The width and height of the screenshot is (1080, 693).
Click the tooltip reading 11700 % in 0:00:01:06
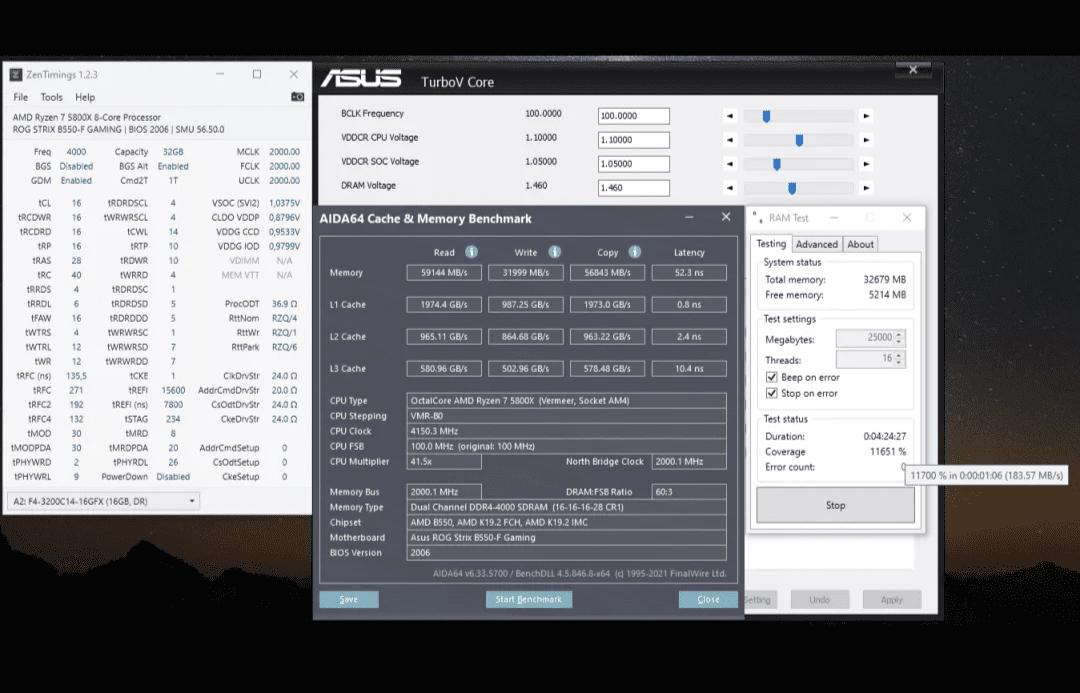[986, 475]
